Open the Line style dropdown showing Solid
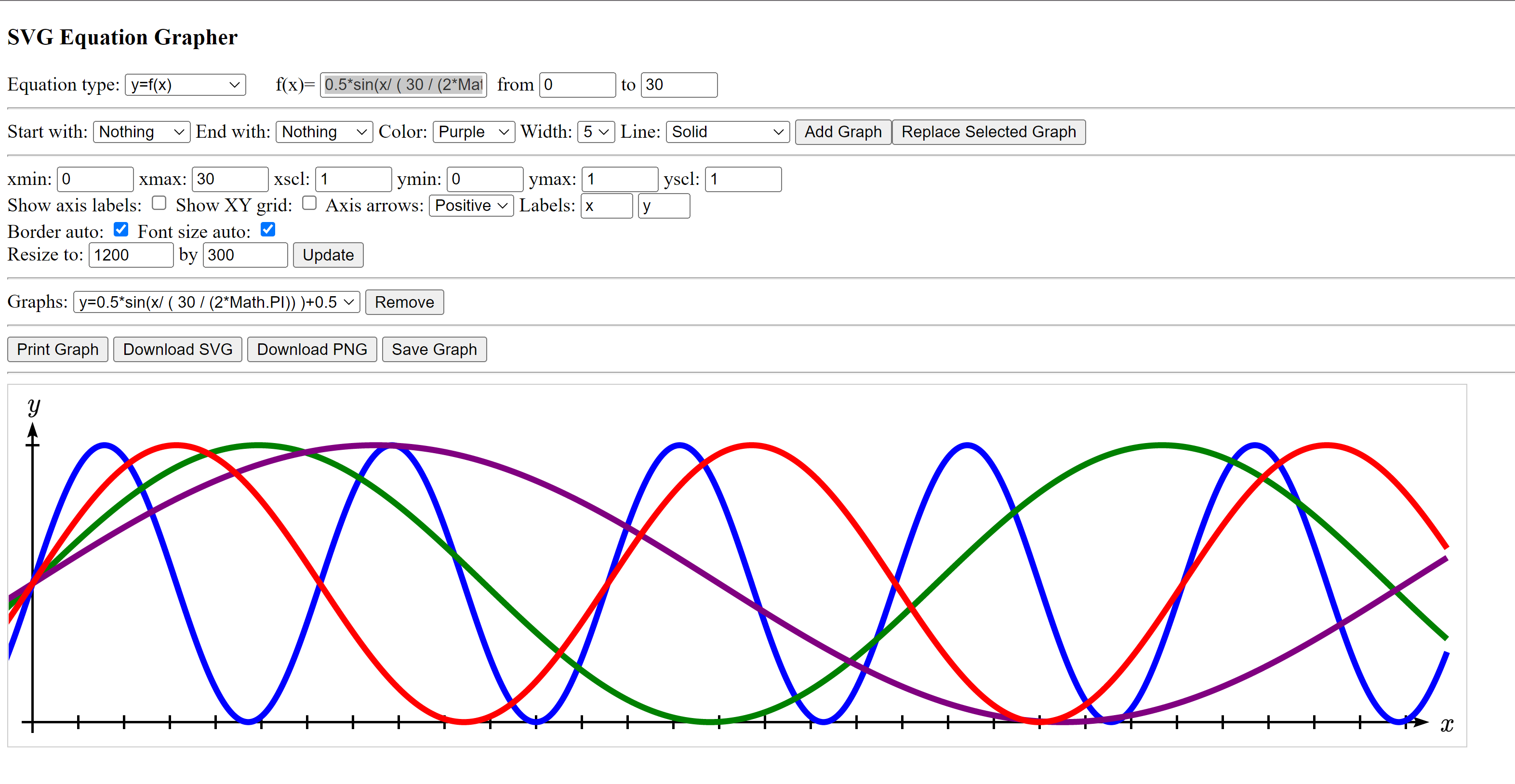Image resolution: width=1515 pixels, height=784 pixels. tap(728, 131)
